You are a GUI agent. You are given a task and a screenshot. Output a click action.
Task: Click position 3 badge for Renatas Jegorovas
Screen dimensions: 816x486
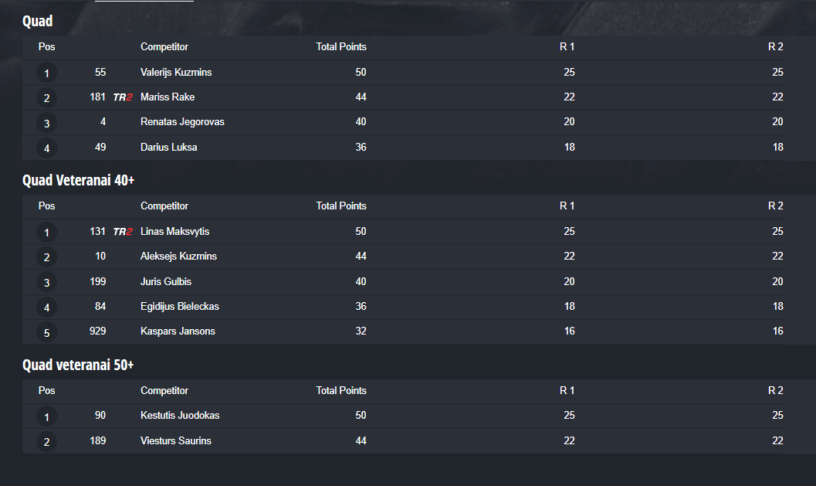tap(46, 123)
